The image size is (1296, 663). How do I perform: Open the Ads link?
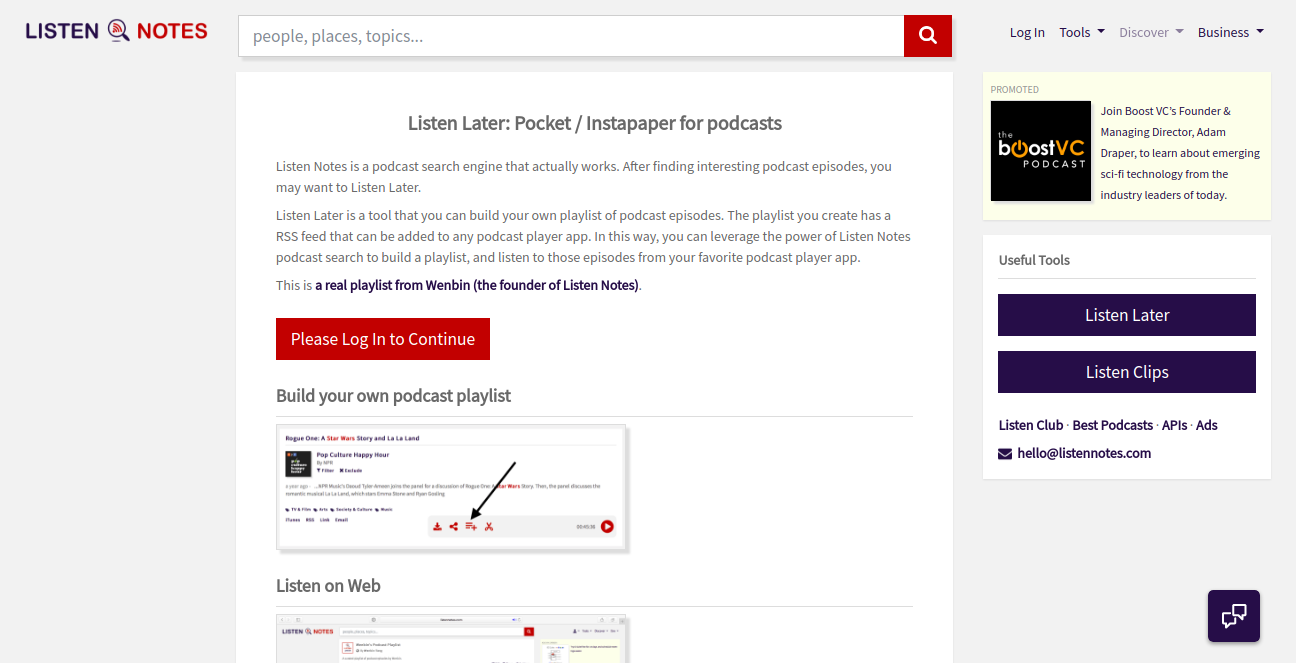pos(1207,425)
